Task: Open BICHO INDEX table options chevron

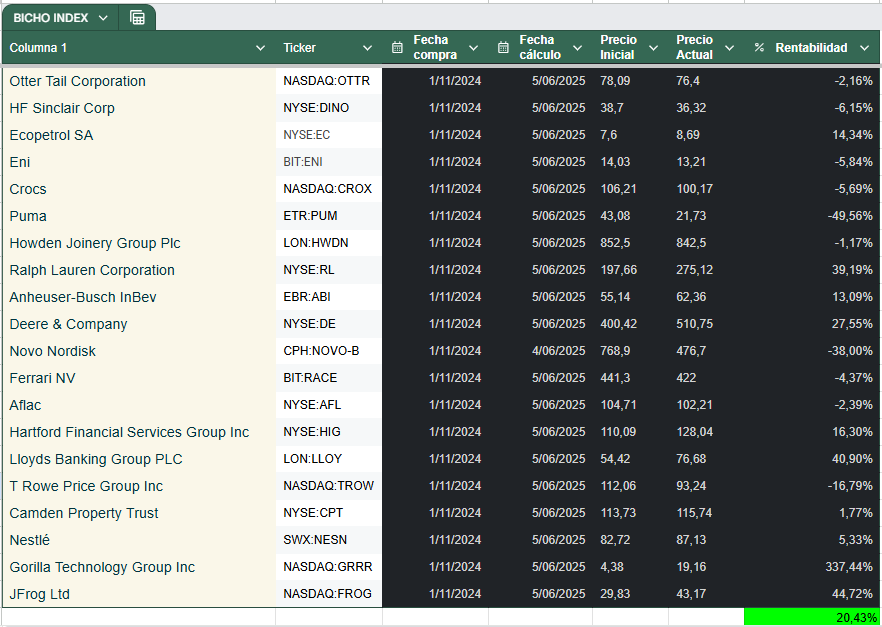Action: [103, 18]
